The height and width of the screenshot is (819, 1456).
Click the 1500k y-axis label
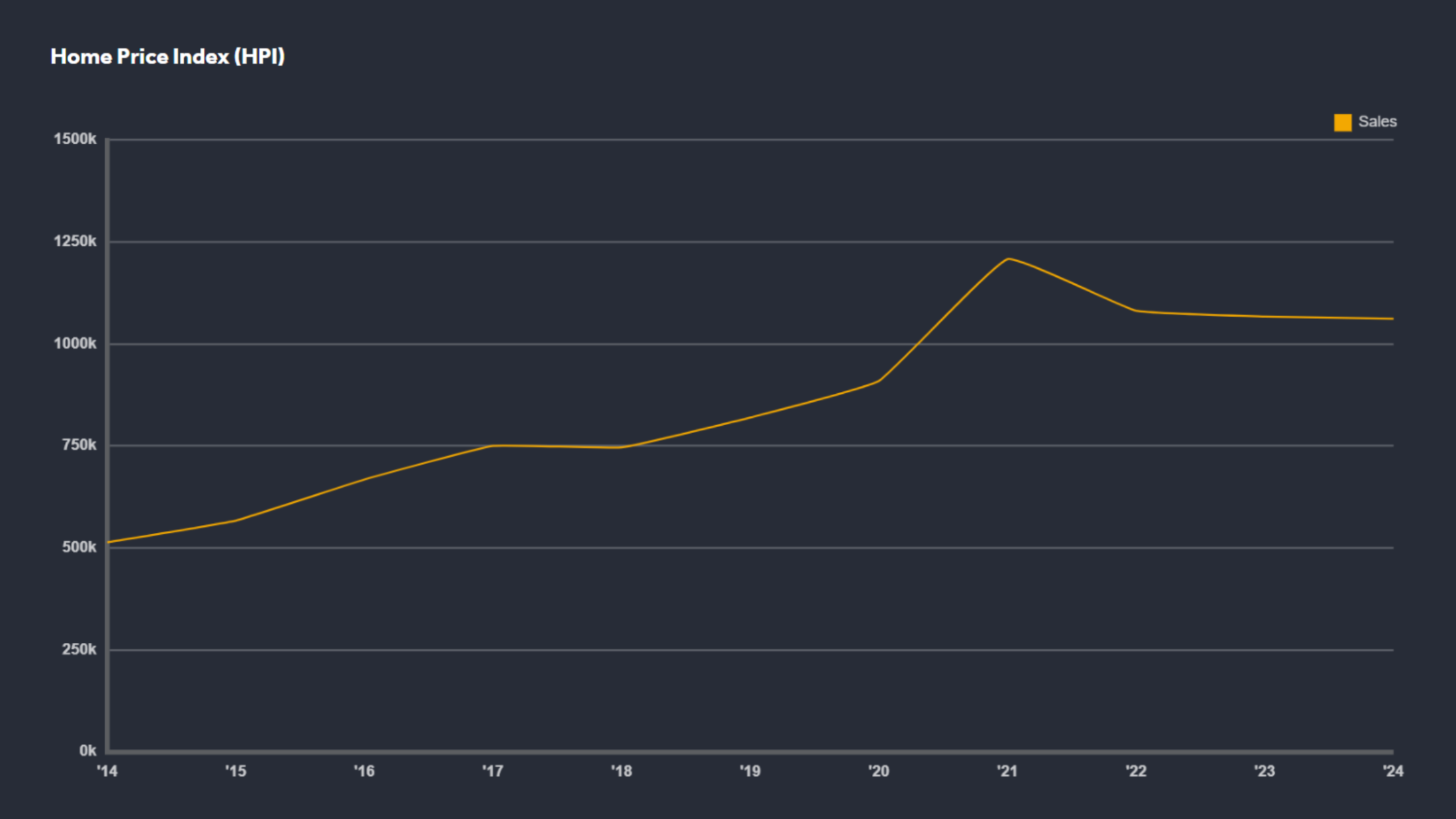click(x=75, y=139)
